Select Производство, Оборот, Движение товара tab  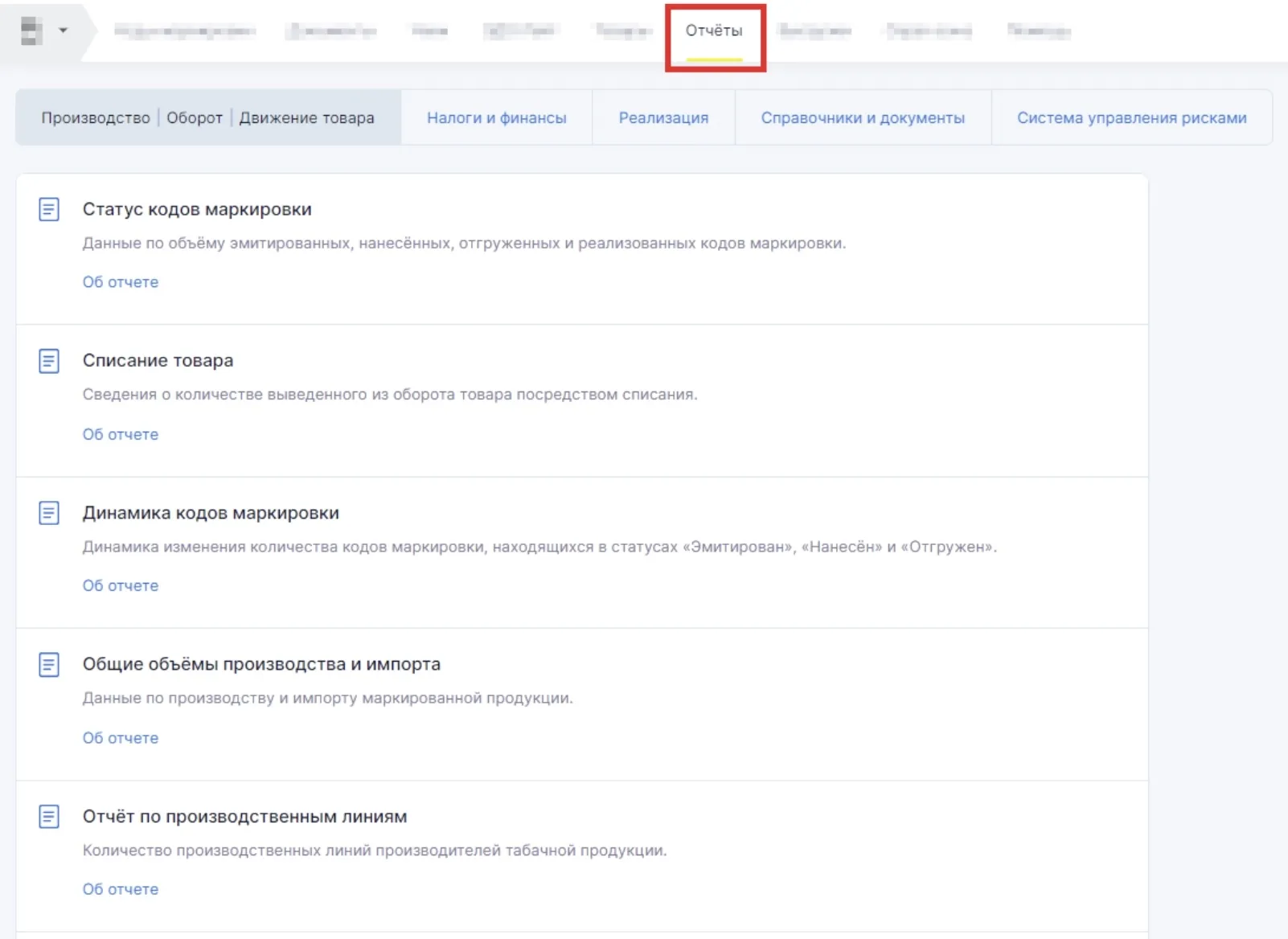pos(207,118)
